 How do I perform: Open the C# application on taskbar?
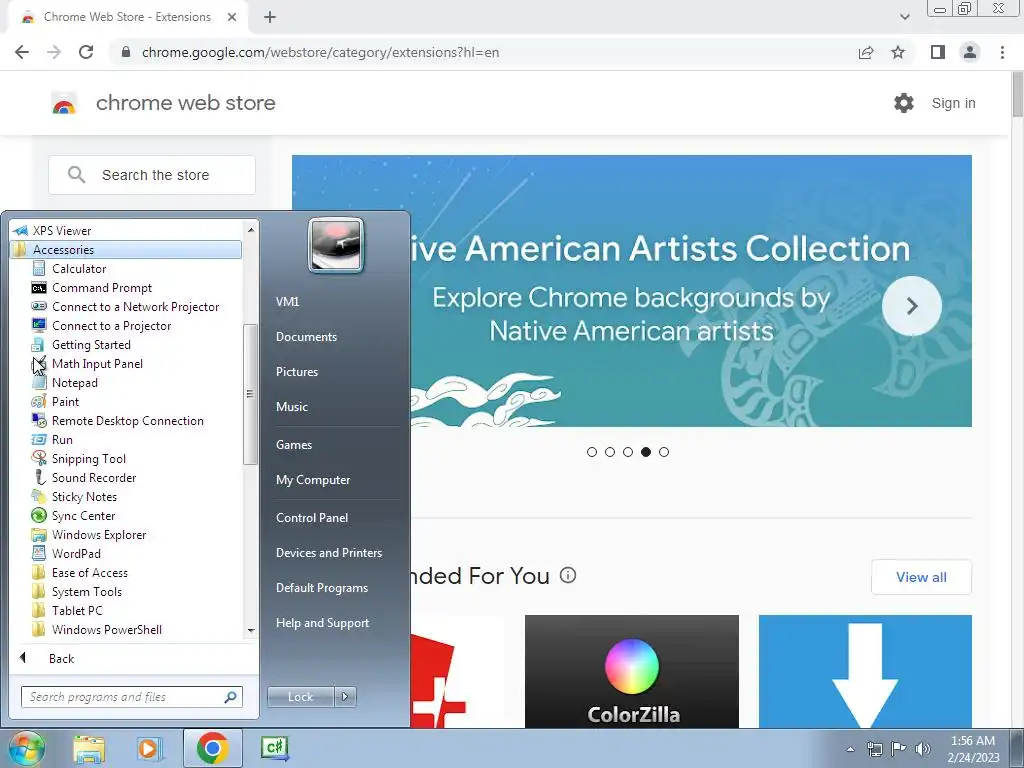274,748
